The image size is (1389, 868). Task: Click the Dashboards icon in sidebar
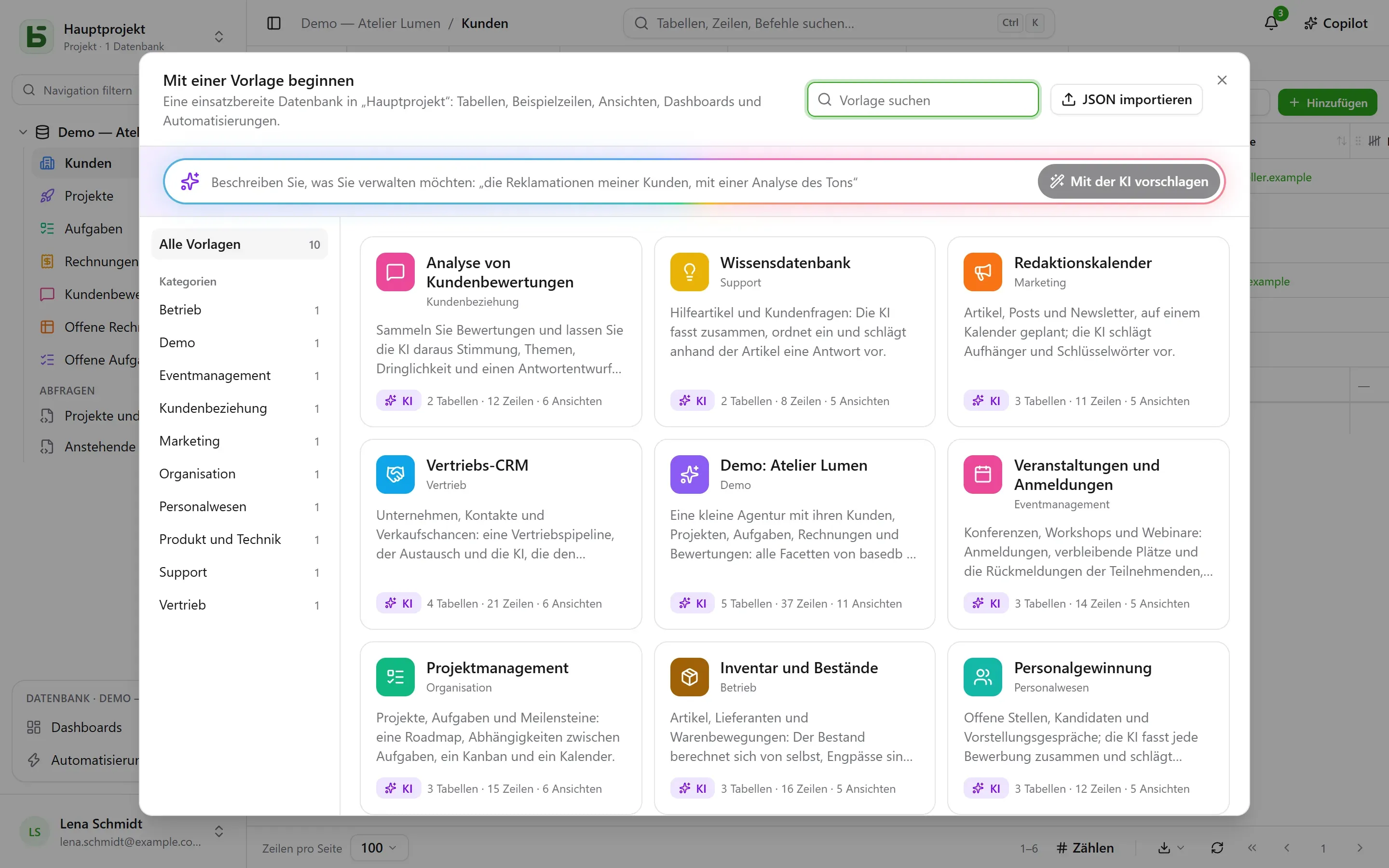coord(34,727)
